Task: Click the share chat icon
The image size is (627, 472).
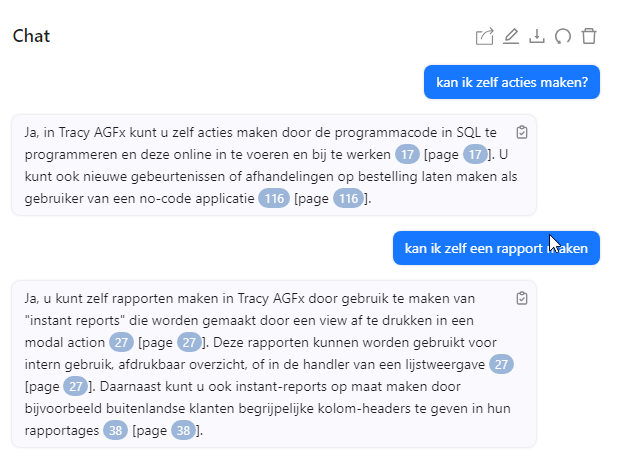Action: click(484, 36)
